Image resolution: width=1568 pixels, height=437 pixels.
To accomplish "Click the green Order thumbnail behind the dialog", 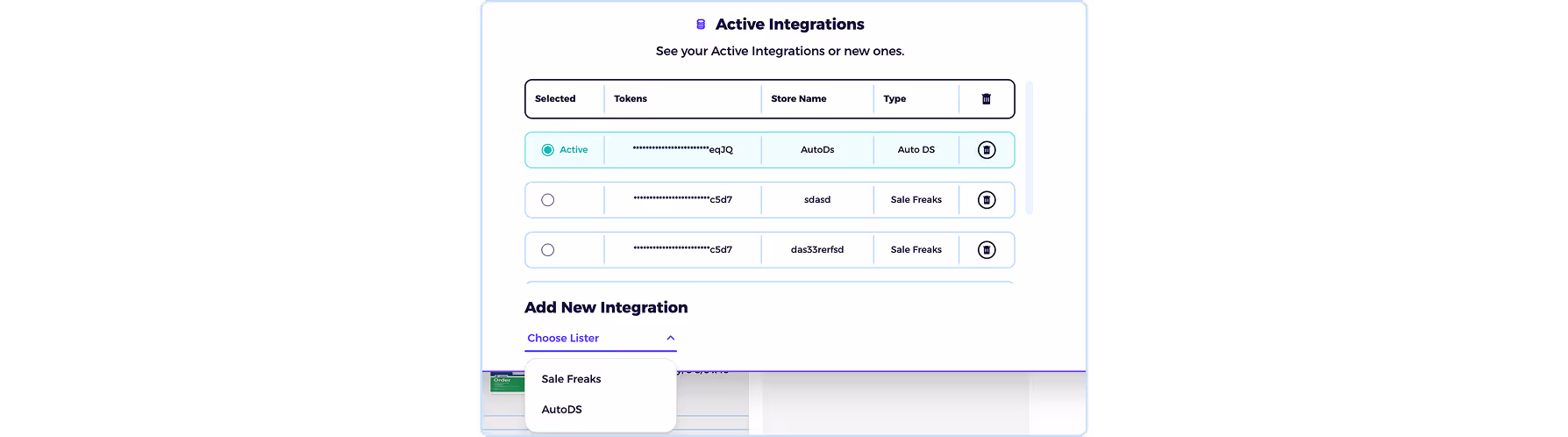I will (507, 383).
